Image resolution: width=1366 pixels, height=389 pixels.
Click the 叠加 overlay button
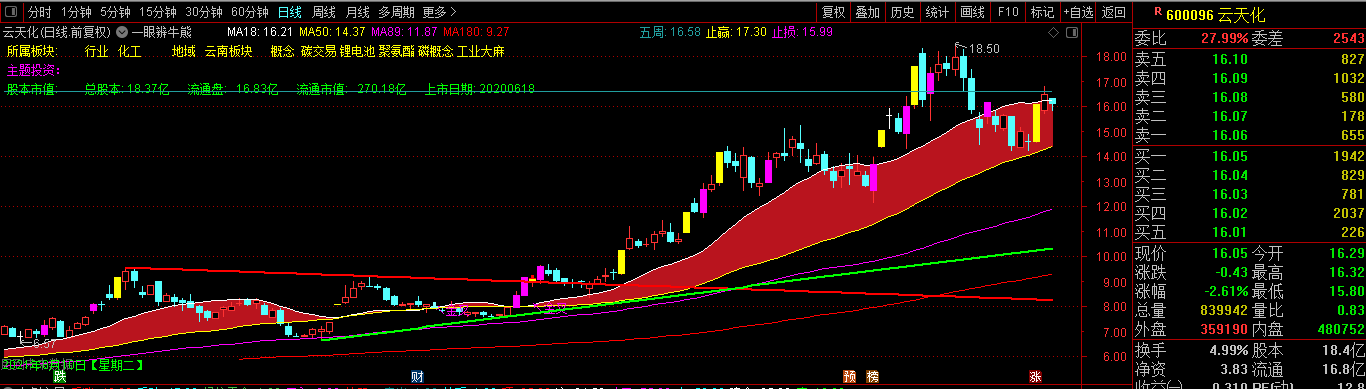867,12
